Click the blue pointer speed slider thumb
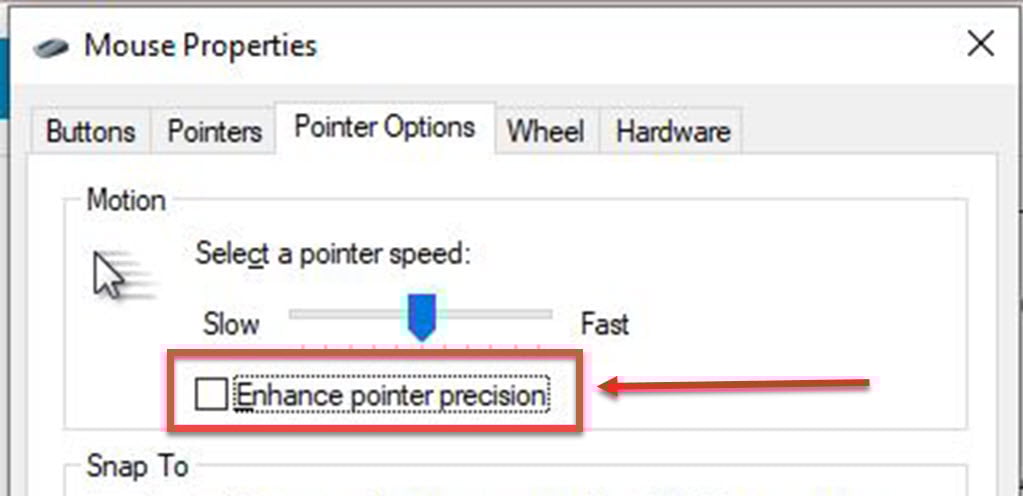This screenshot has width=1023, height=496. pos(421,317)
